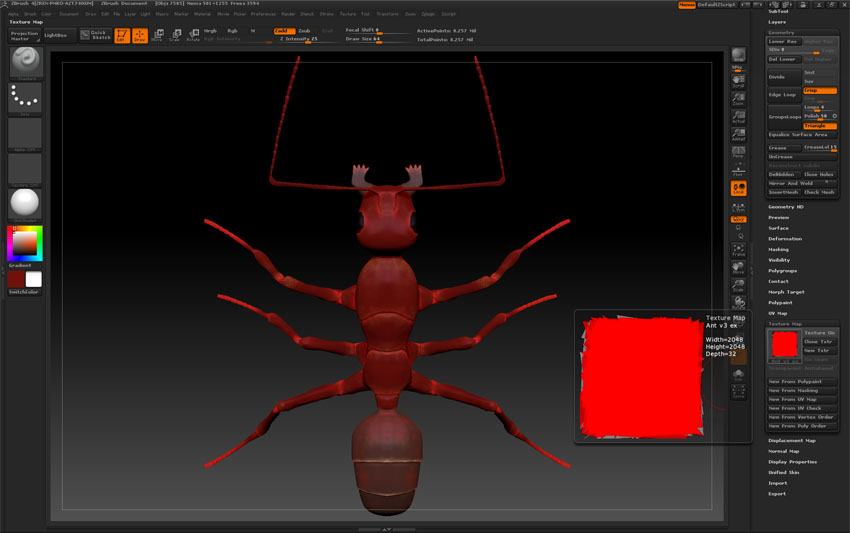This screenshot has height=533, width=850.
Task: Open the Render menu
Action: tap(288, 14)
